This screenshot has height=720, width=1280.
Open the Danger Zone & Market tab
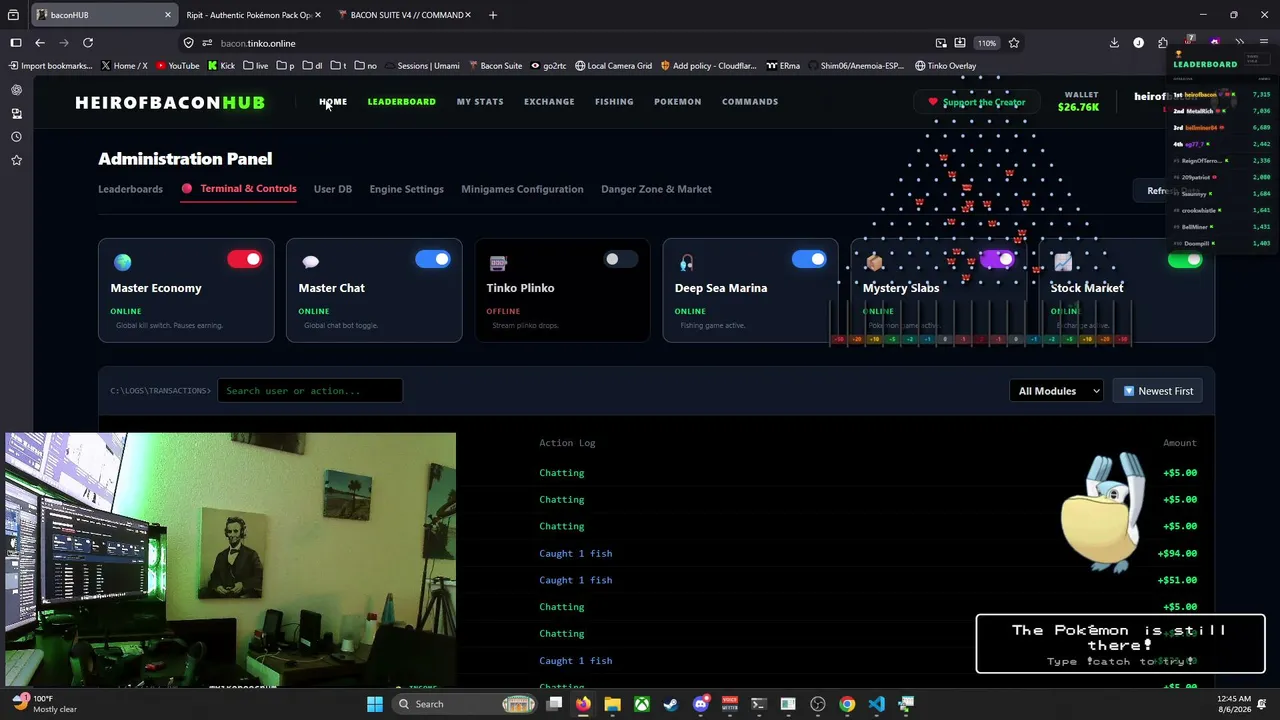click(656, 189)
